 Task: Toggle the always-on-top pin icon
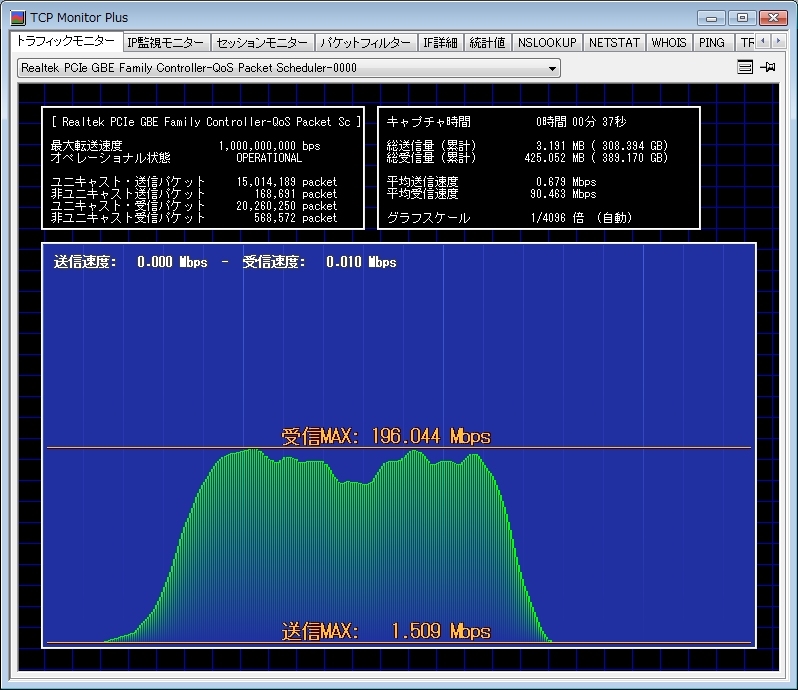(x=768, y=68)
